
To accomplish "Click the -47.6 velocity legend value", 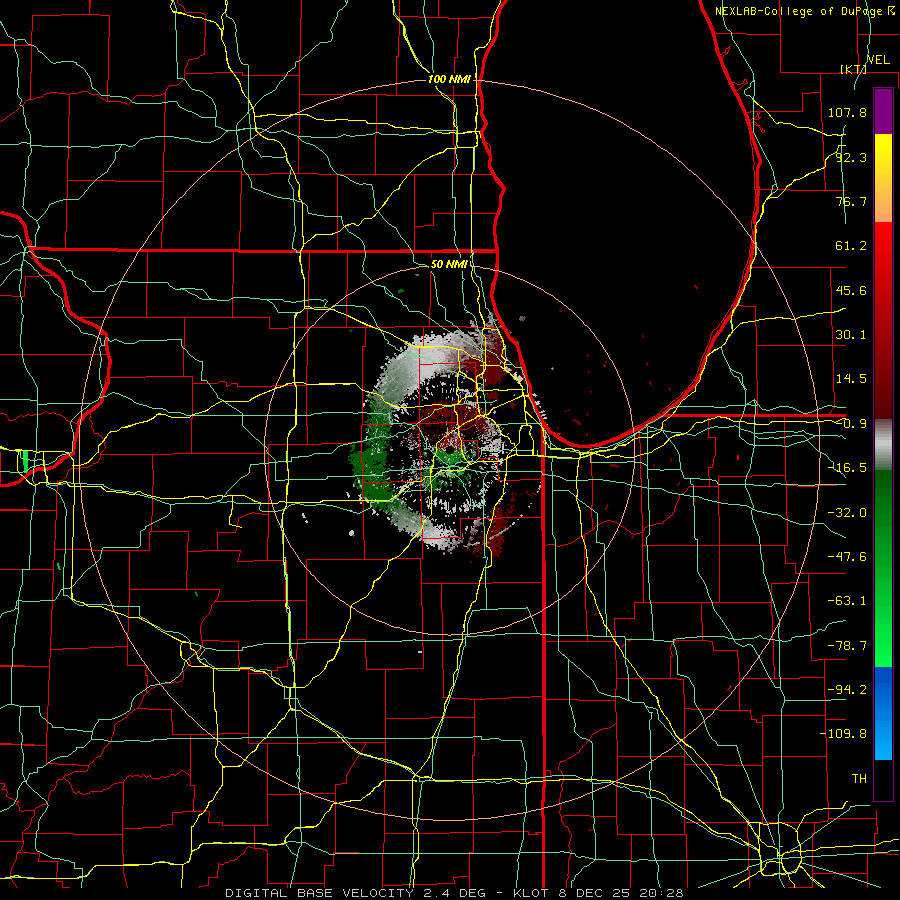I will [847, 557].
